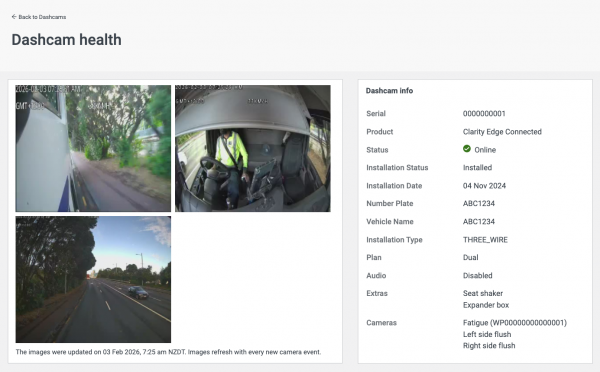Select the Dashcam health heading
The height and width of the screenshot is (372, 600).
pyautogui.click(x=67, y=40)
